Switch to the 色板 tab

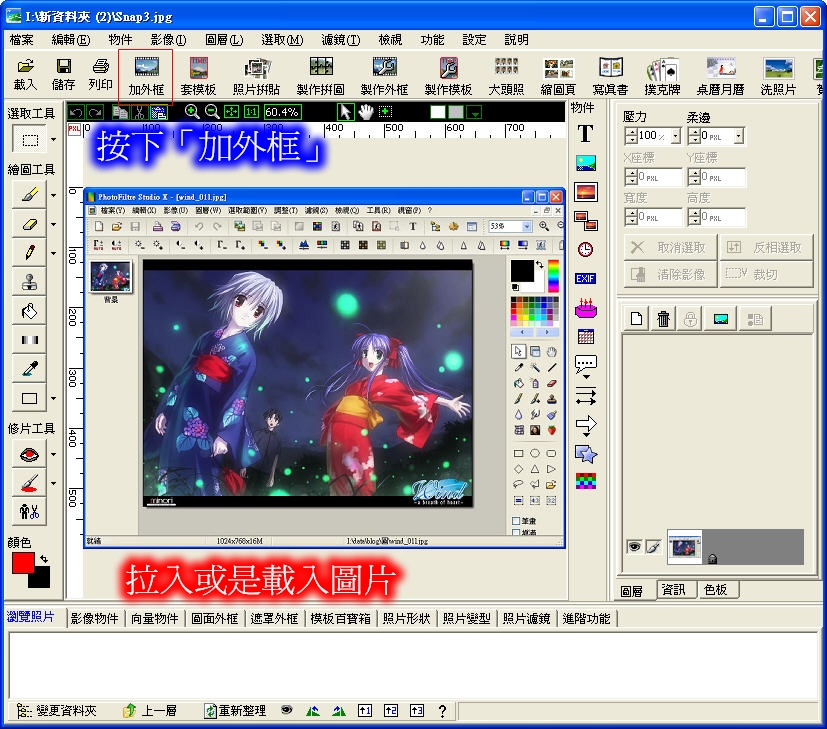pos(716,589)
